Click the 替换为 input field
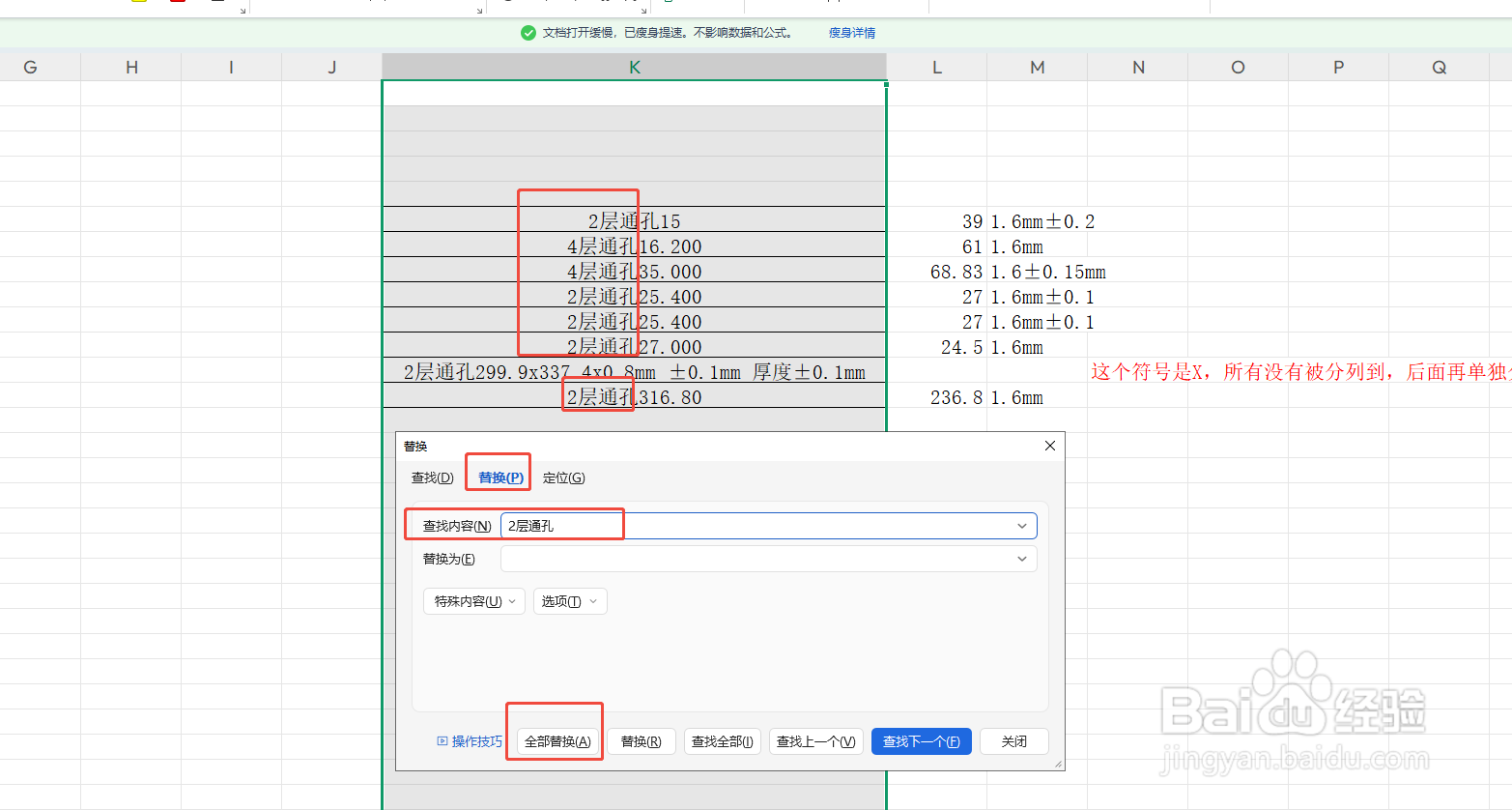1512x810 pixels. [768, 559]
